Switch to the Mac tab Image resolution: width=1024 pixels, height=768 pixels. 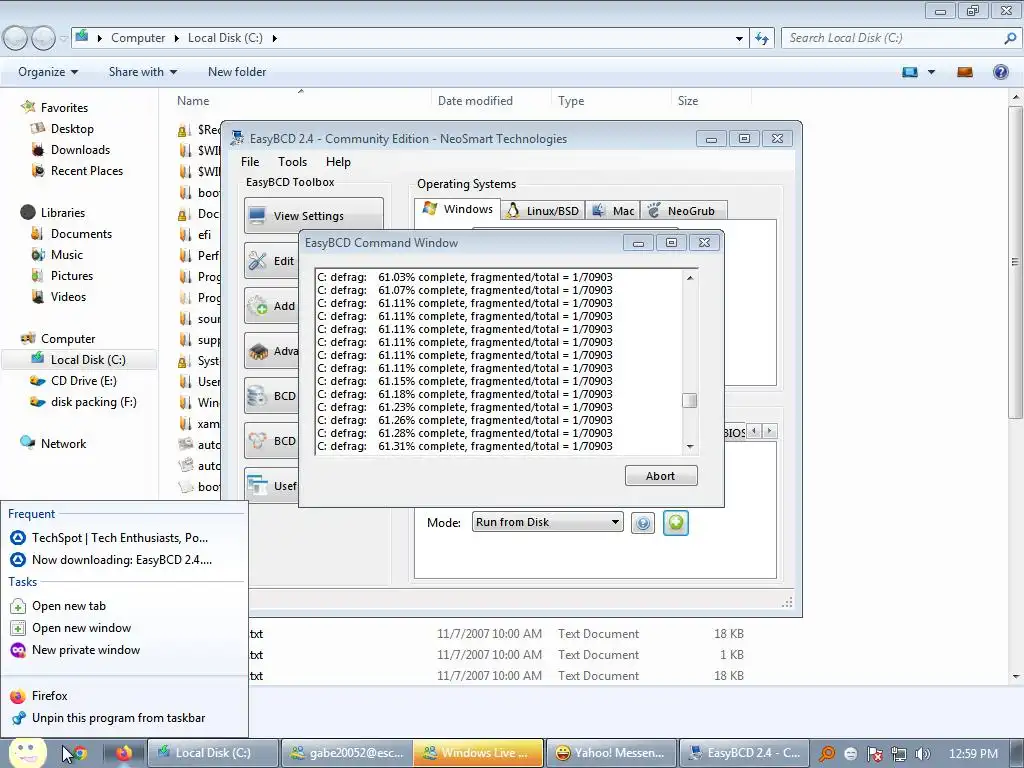tap(613, 210)
